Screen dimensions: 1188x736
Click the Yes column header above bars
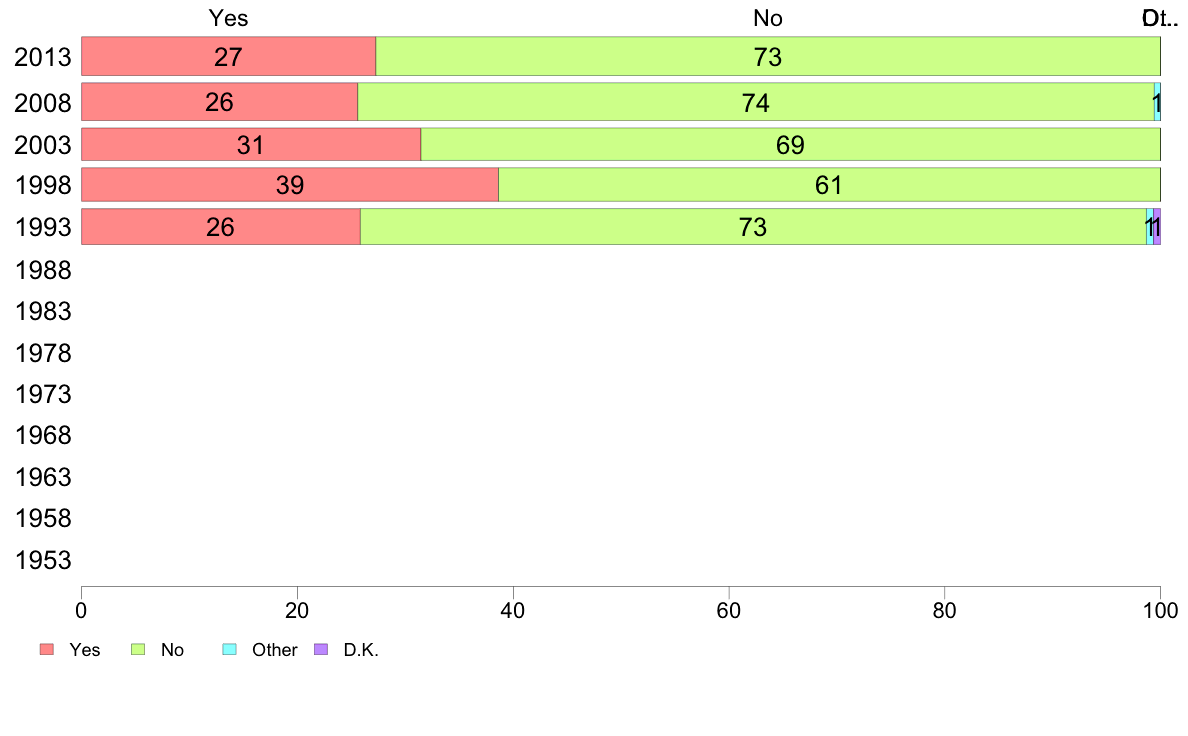coord(228,18)
